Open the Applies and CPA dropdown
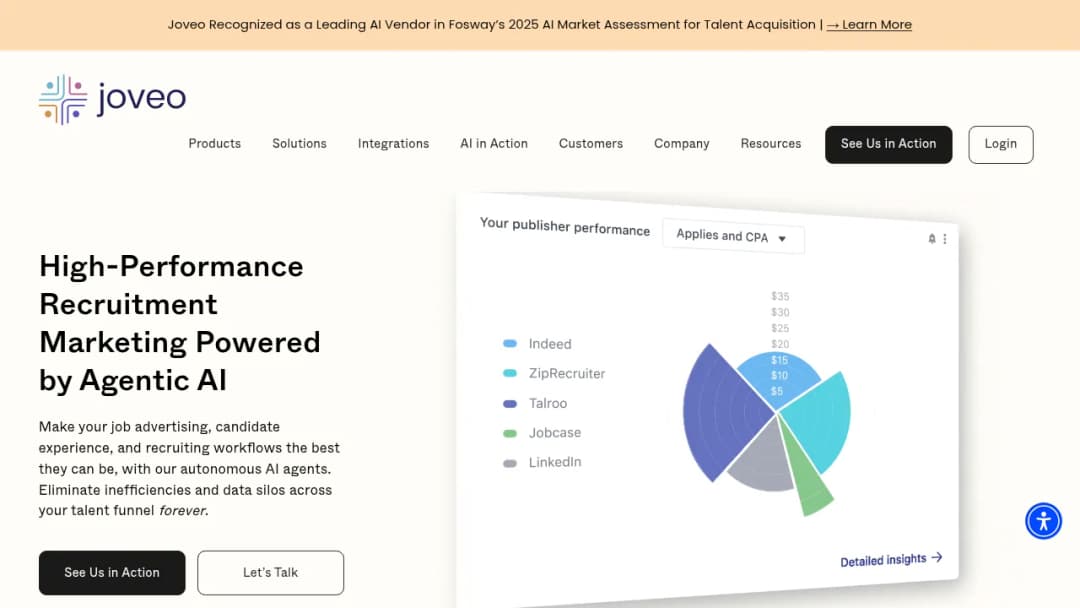Viewport: 1080px width, 608px height. (x=733, y=236)
